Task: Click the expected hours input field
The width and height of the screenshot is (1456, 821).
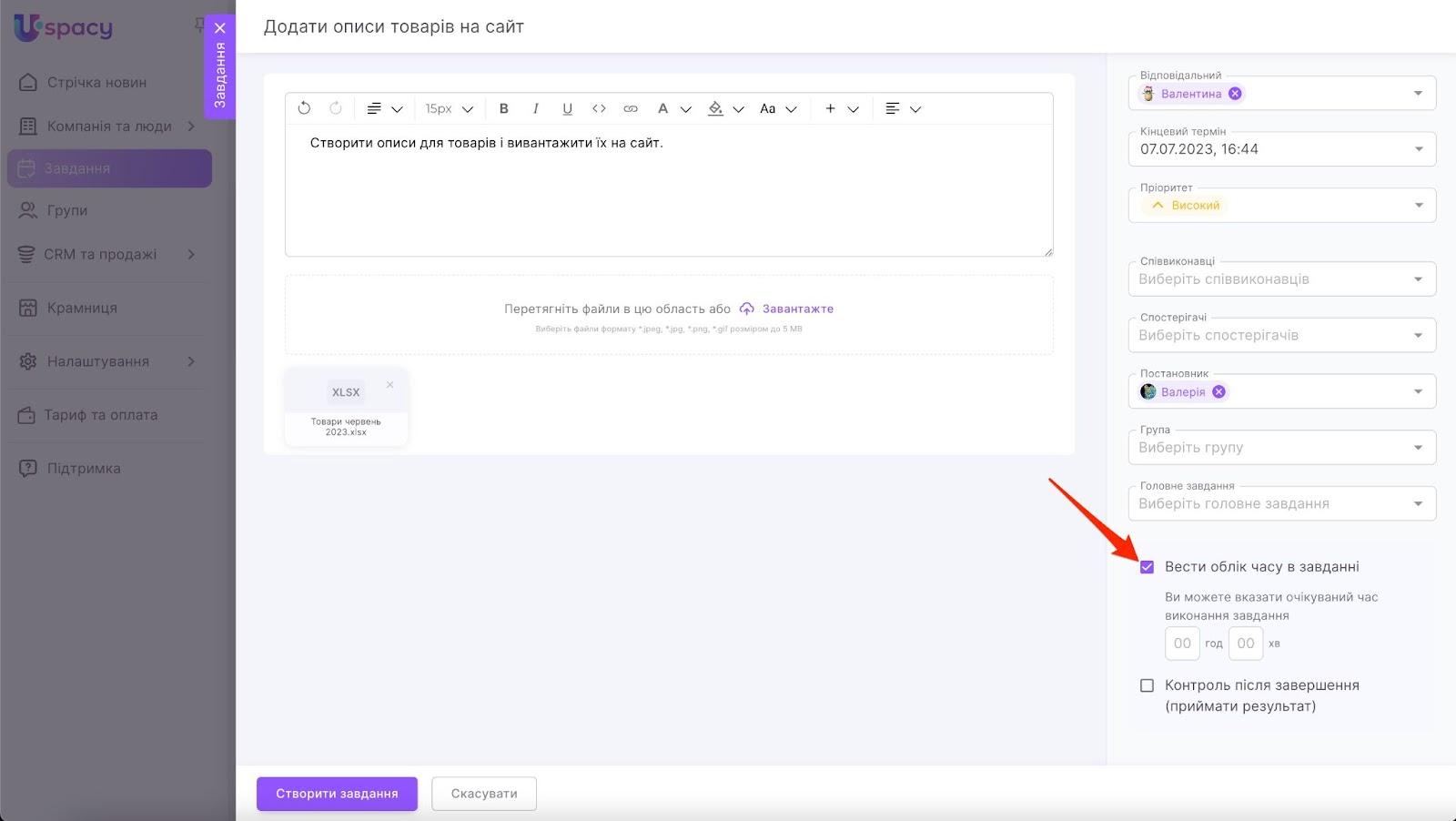Action: [x=1182, y=644]
